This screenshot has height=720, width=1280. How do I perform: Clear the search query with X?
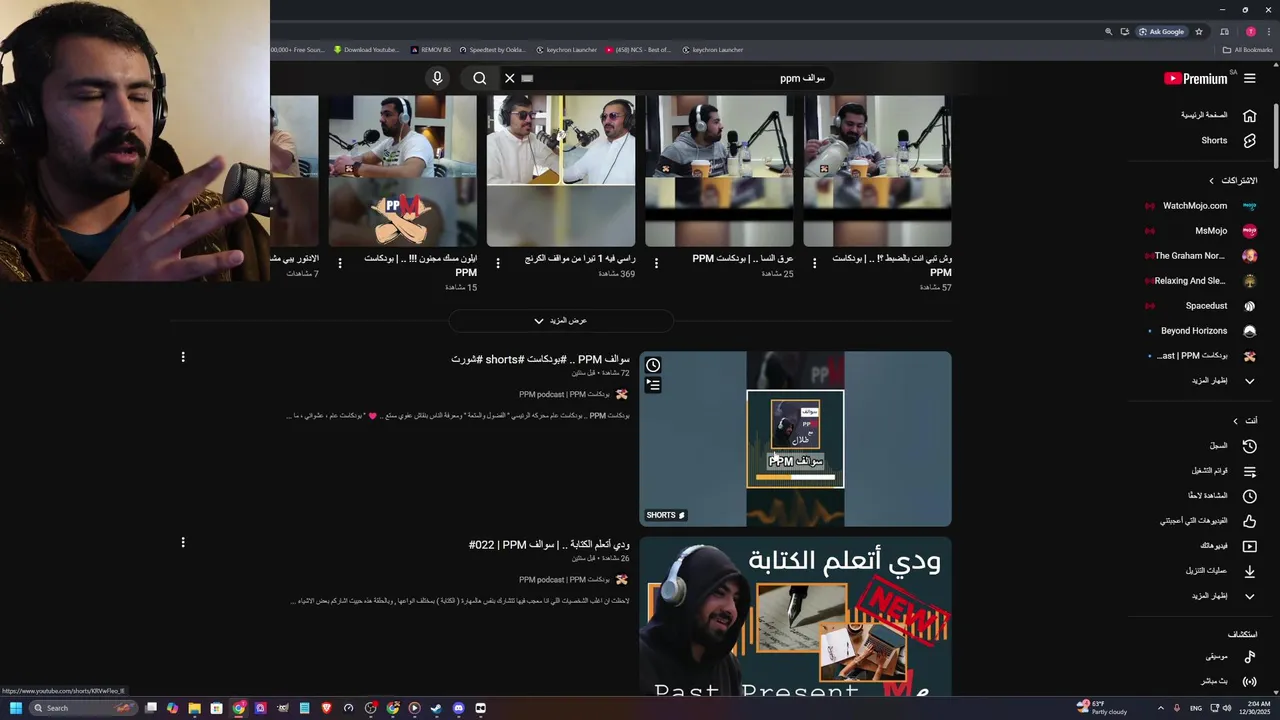tap(509, 78)
